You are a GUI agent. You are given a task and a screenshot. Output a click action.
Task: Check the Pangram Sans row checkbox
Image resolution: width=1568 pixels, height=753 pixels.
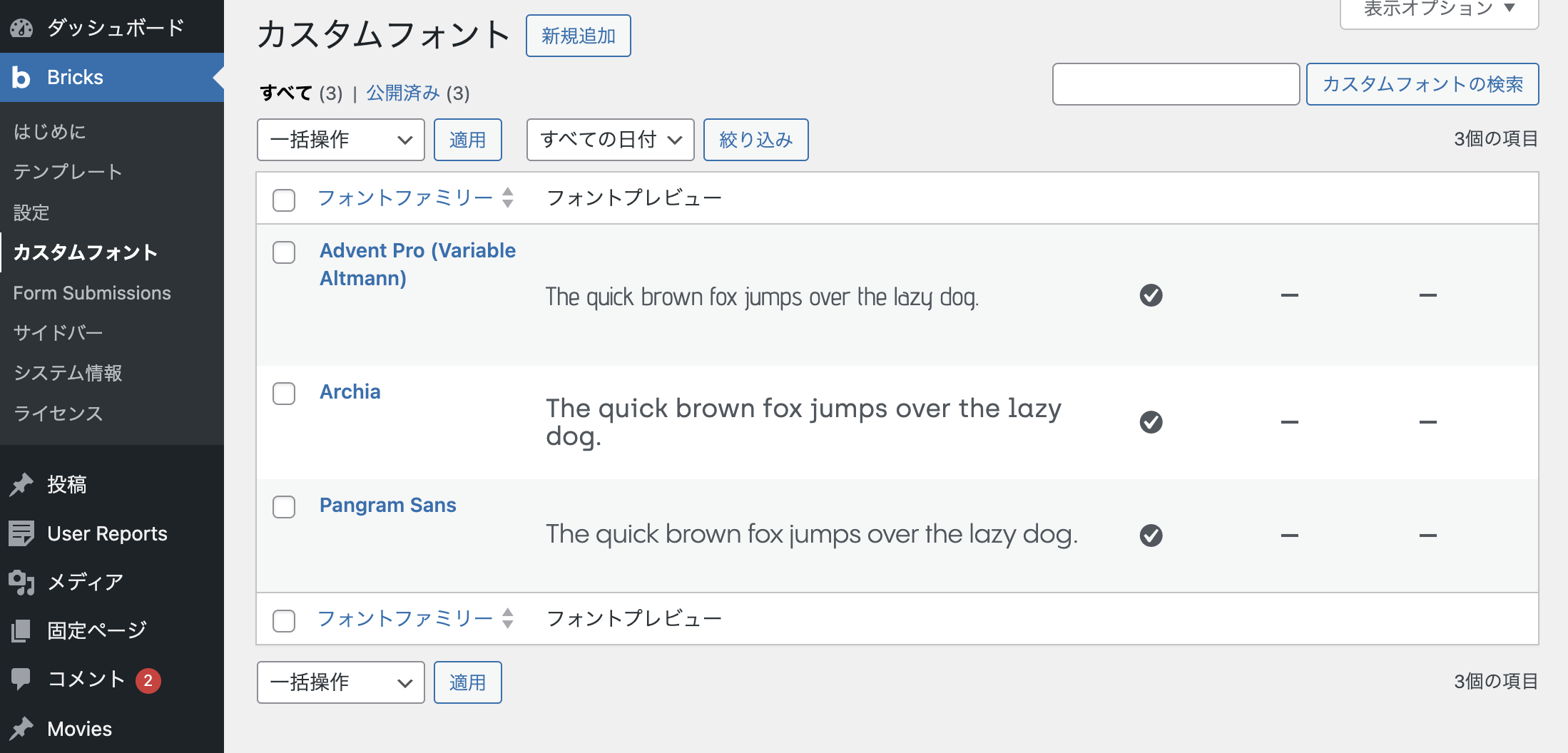[284, 506]
